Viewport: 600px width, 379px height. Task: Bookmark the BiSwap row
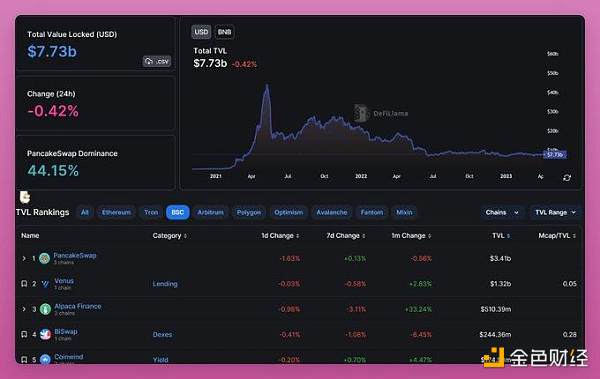tap(24, 334)
